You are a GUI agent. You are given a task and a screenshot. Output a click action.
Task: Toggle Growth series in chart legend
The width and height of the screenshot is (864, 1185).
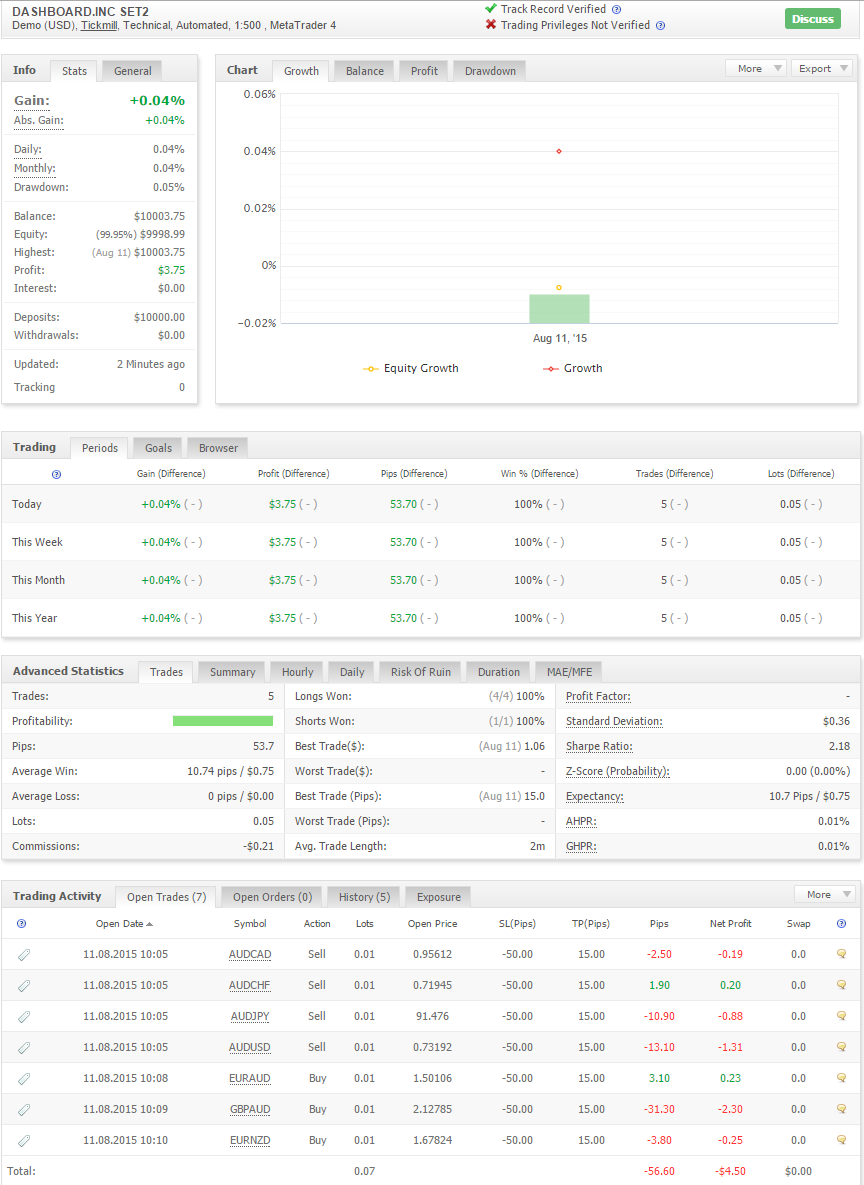point(573,369)
